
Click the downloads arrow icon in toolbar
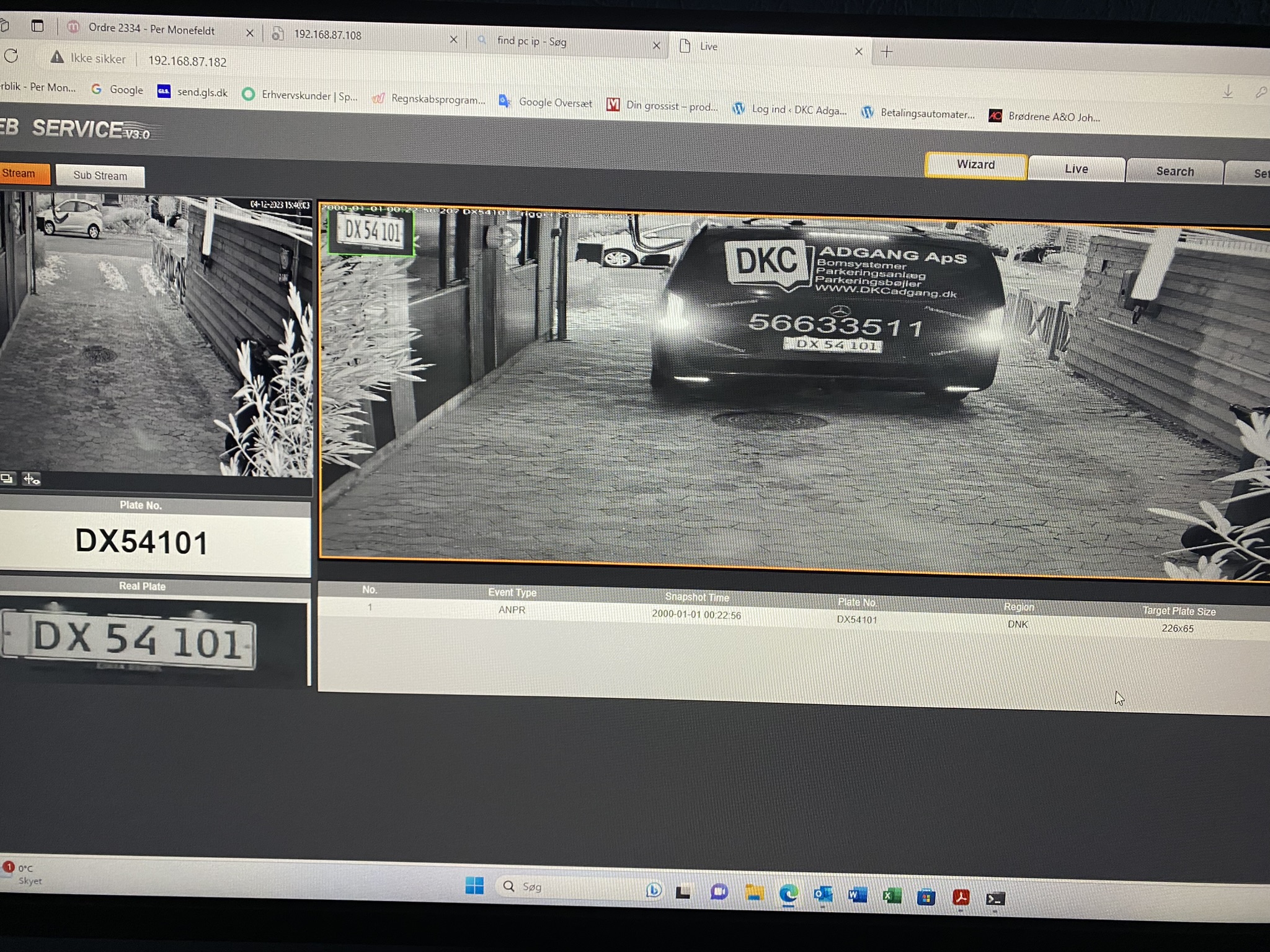click(x=1227, y=92)
